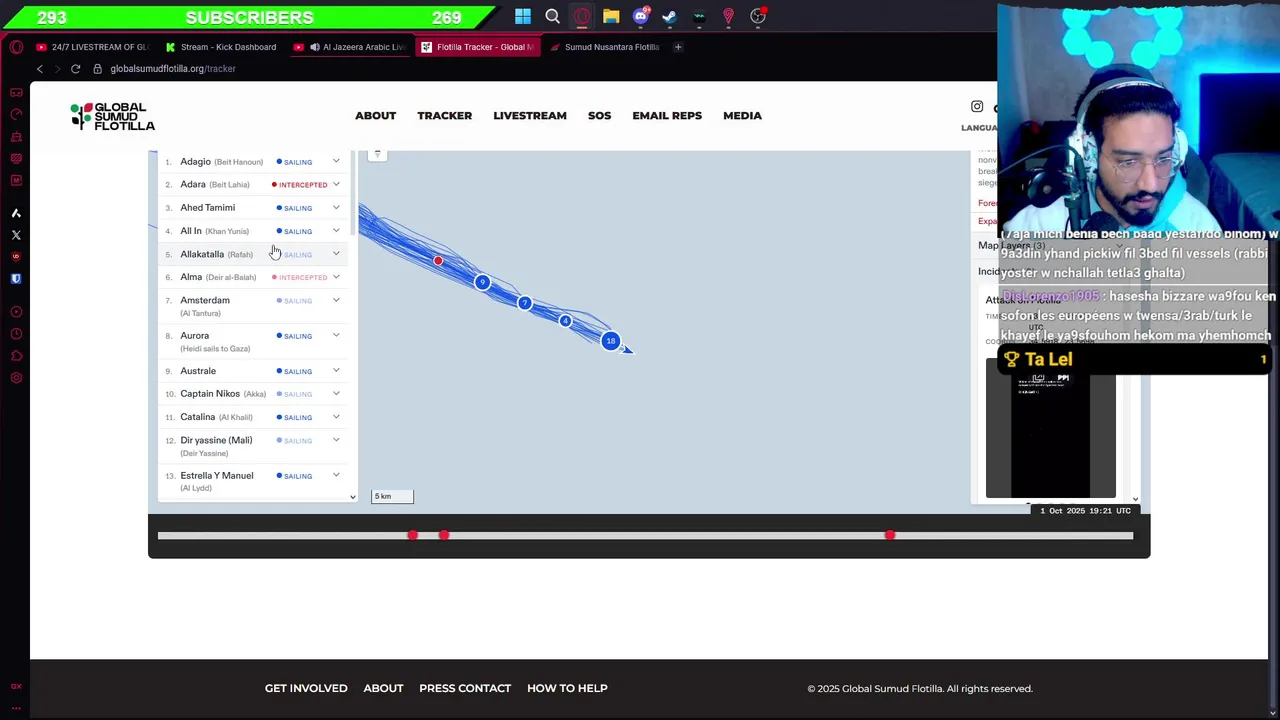Open the Windows Start menu icon
Image resolution: width=1280 pixels, height=720 pixels.
(x=523, y=16)
